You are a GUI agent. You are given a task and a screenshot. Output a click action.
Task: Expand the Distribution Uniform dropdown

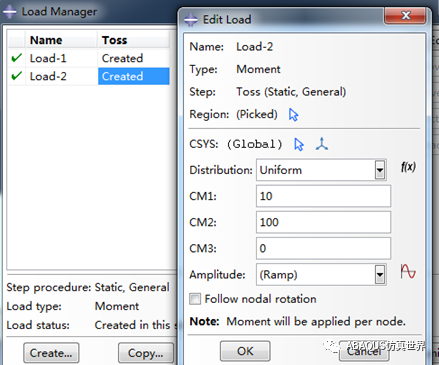coord(380,170)
